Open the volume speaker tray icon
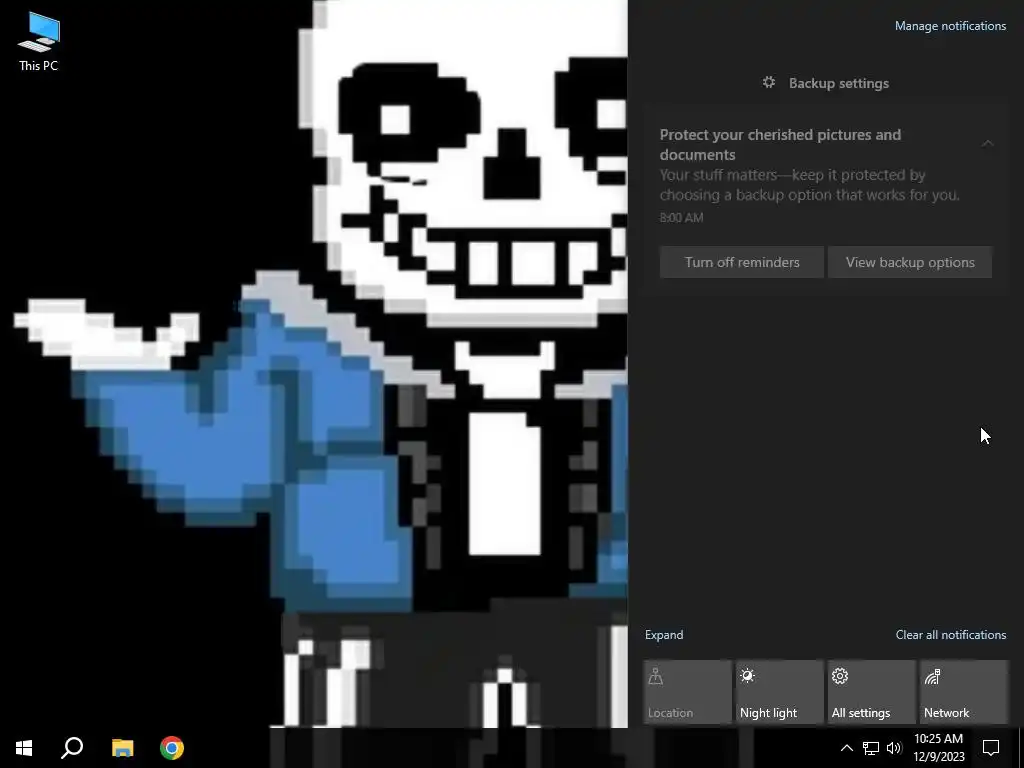 tap(894, 748)
